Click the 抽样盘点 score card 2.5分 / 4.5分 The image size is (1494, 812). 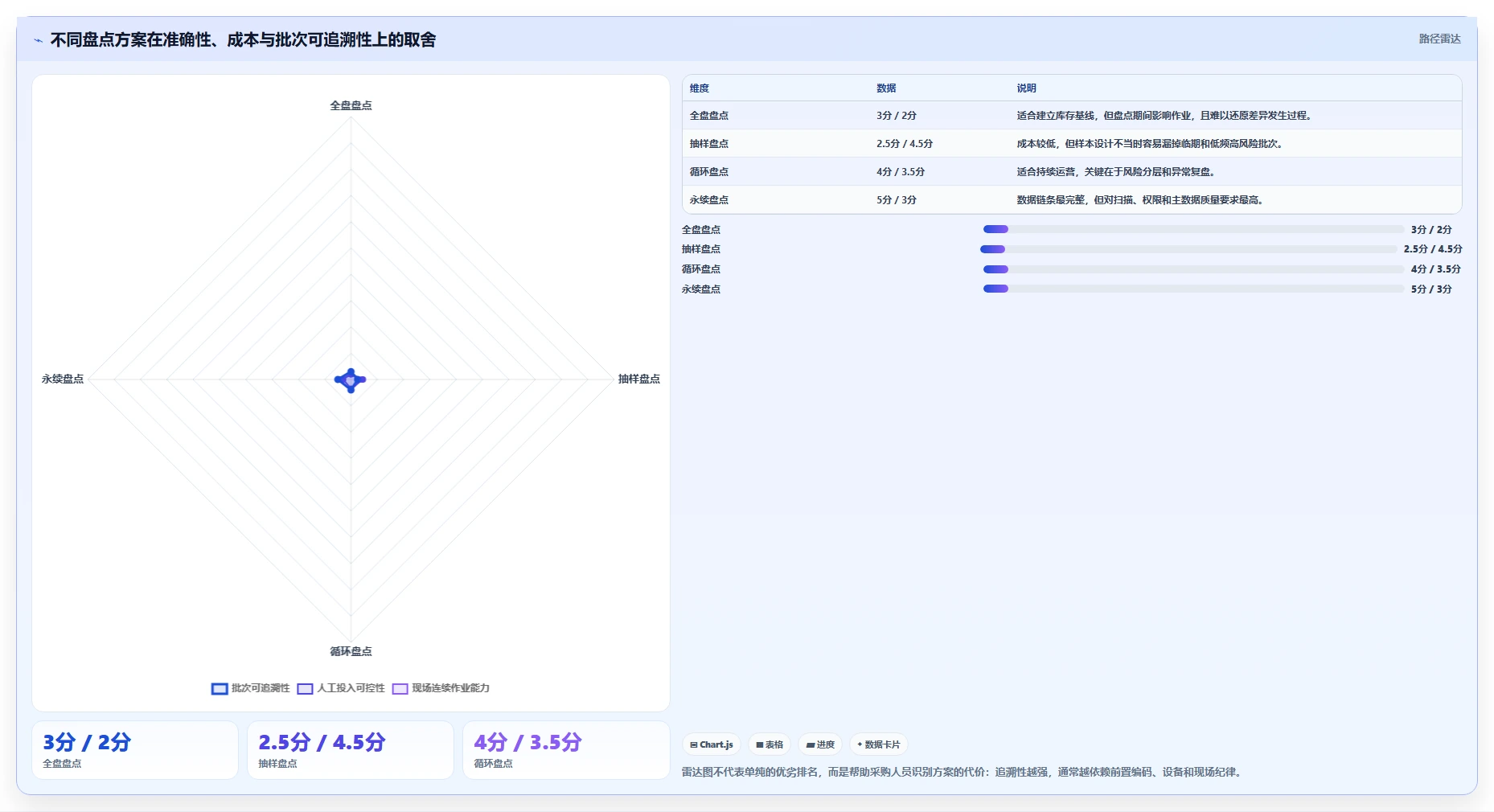[351, 750]
